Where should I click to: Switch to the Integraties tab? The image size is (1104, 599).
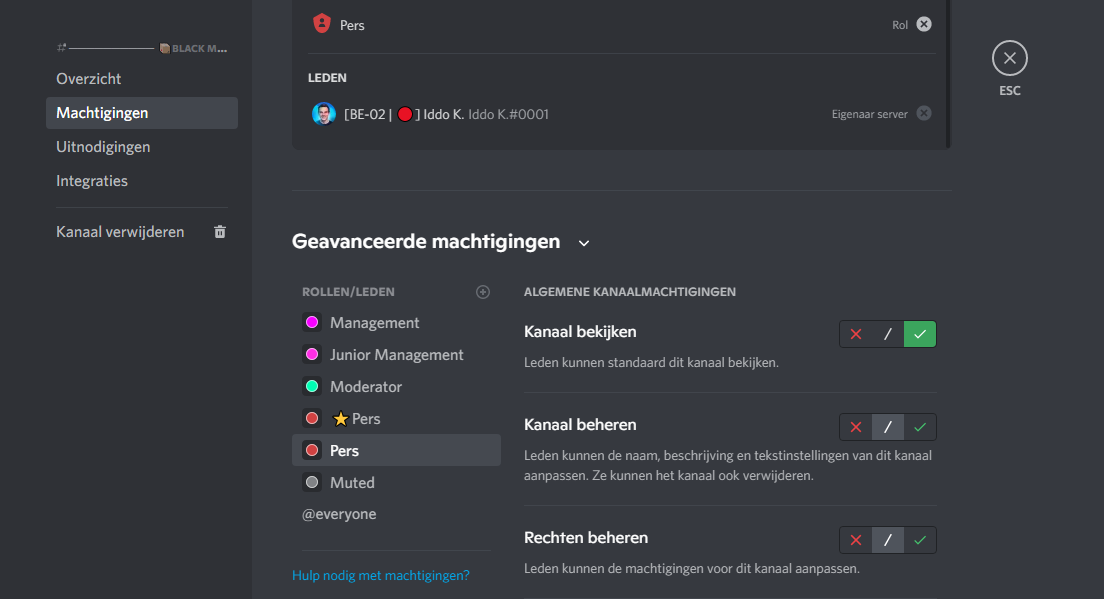click(x=92, y=181)
